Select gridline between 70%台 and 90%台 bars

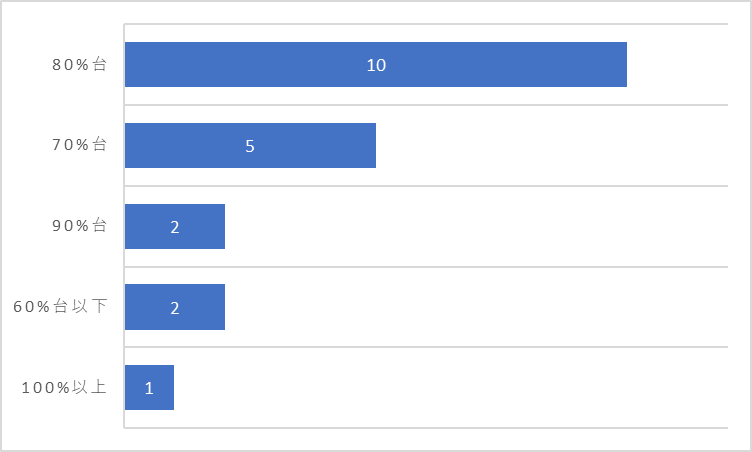[x=426, y=186]
